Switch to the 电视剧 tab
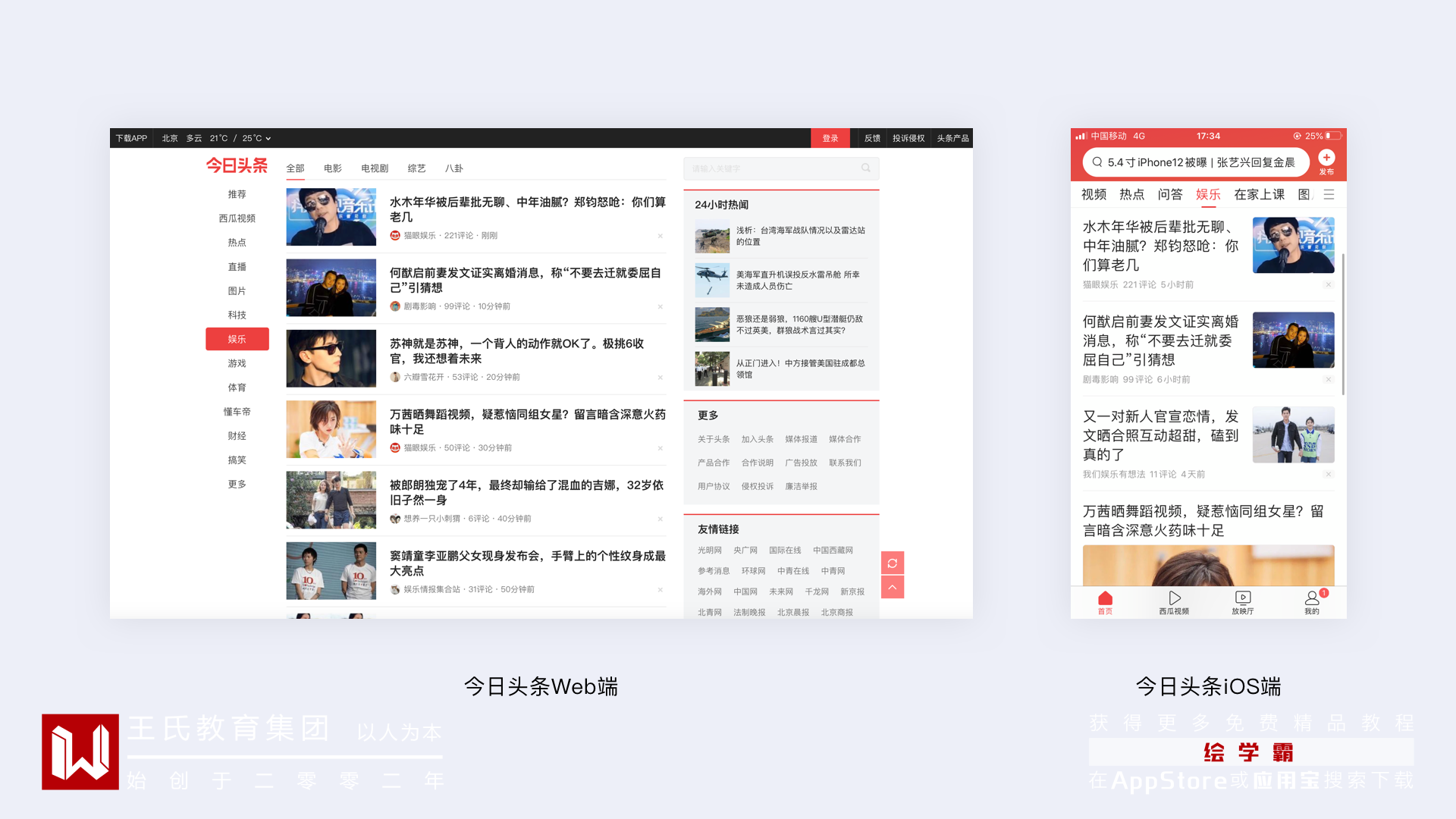 coord(375,168)
